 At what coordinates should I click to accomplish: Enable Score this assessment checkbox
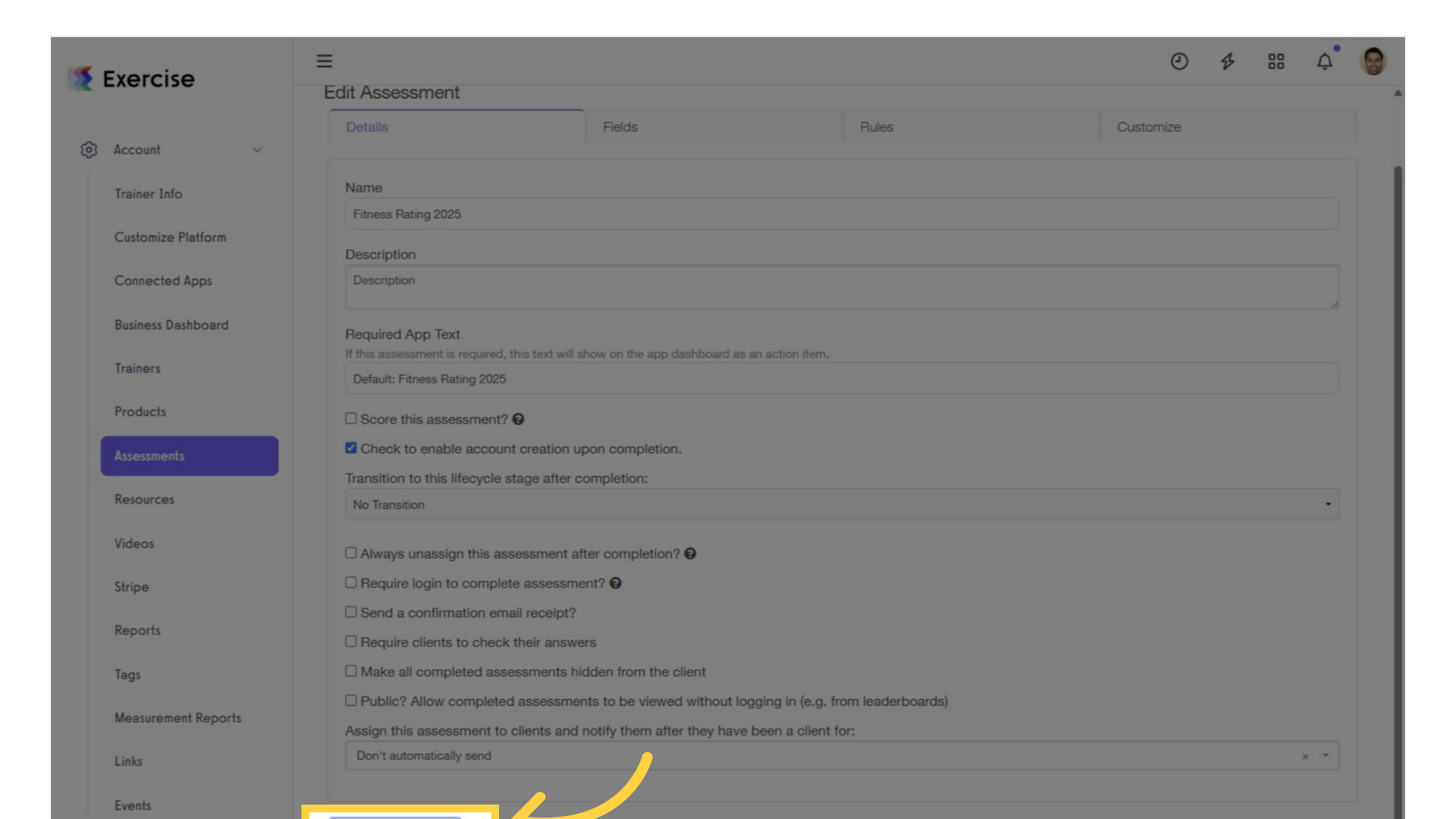pyautogui.click(x=351, y=419)
